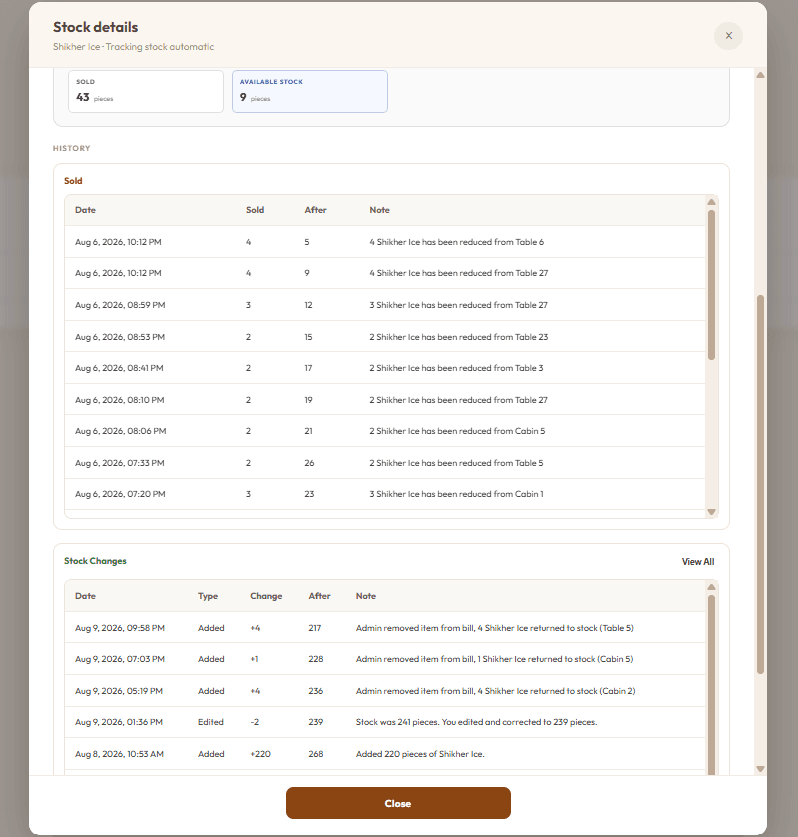Screen dimensions: 798x837
Task: Click the Stock Changes Note column header
Action: pyautogui.click(x=366, y=596)
